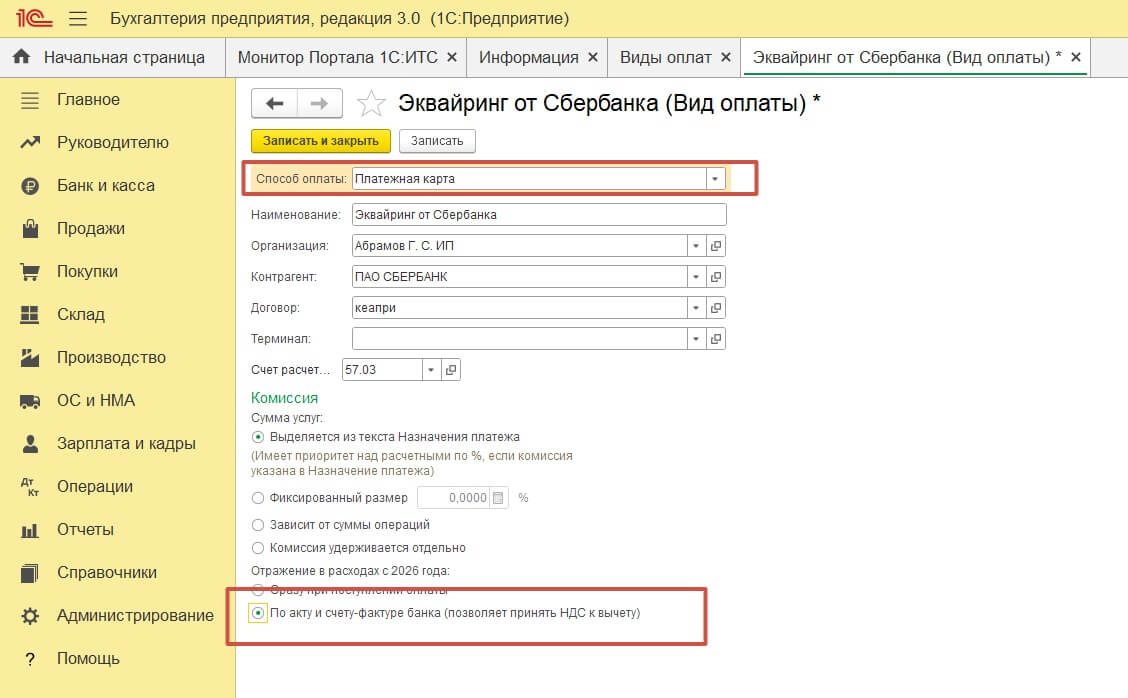
Task: Click the Банк и касса ruble icon
Action: click(29, 186)
